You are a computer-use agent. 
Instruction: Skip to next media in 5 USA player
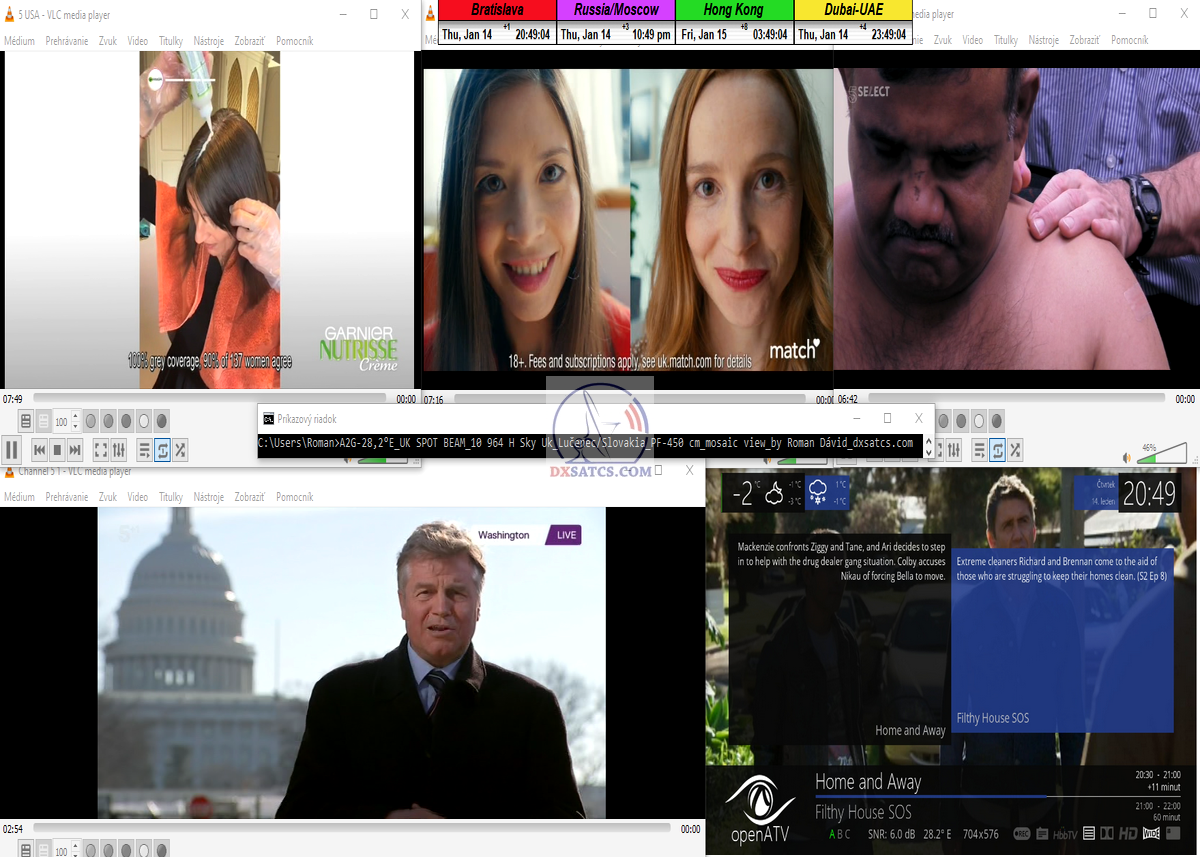click(75, 450)
